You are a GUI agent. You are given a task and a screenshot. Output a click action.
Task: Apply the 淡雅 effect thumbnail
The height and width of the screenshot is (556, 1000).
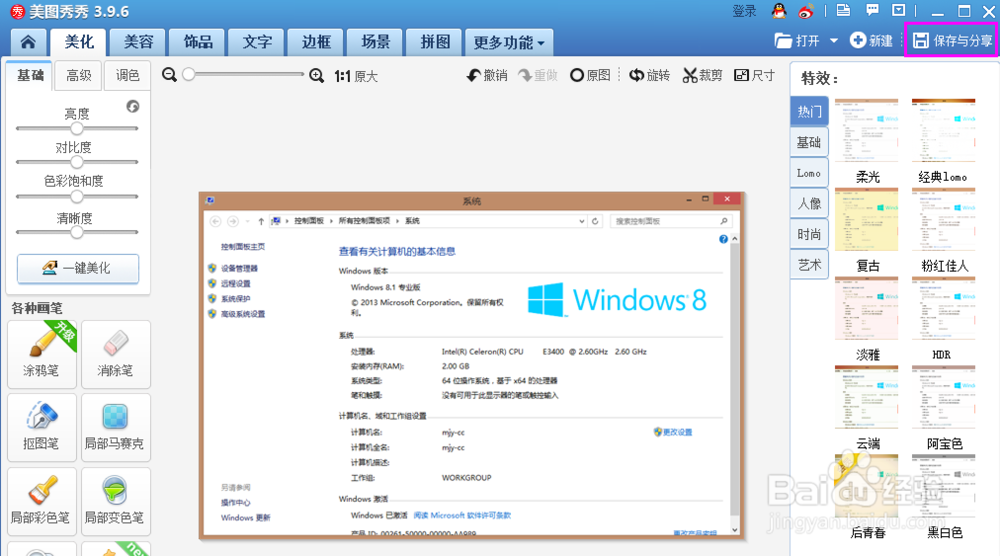pos(866,308)
